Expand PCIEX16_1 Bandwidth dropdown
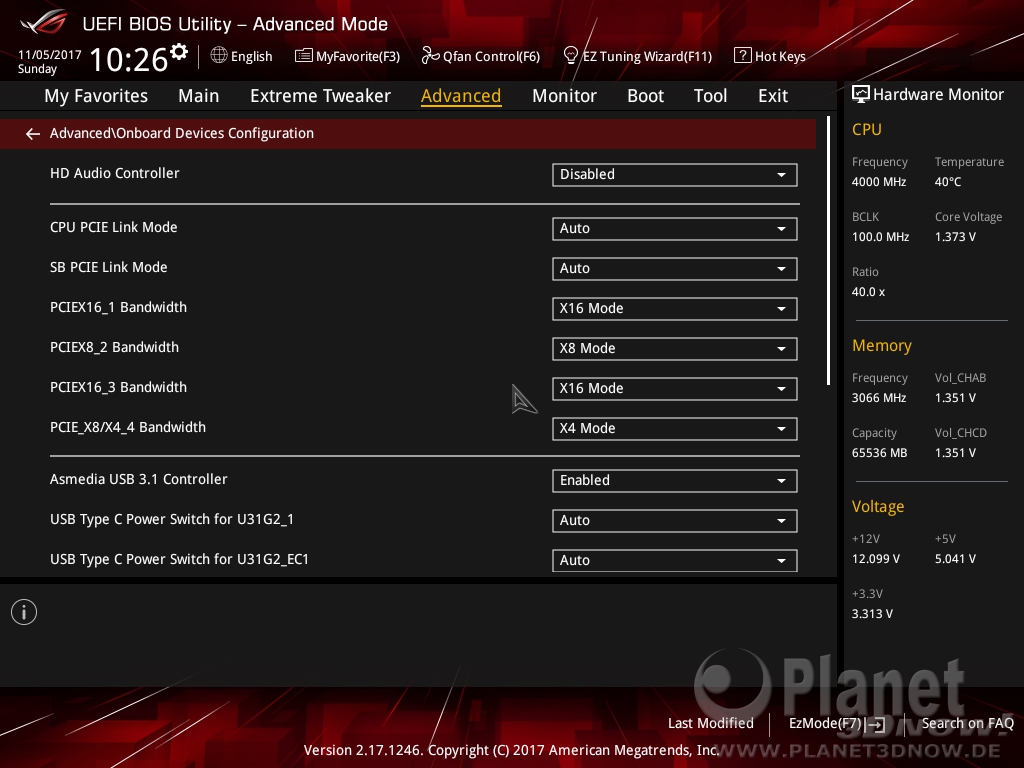 tap(674, 308)
